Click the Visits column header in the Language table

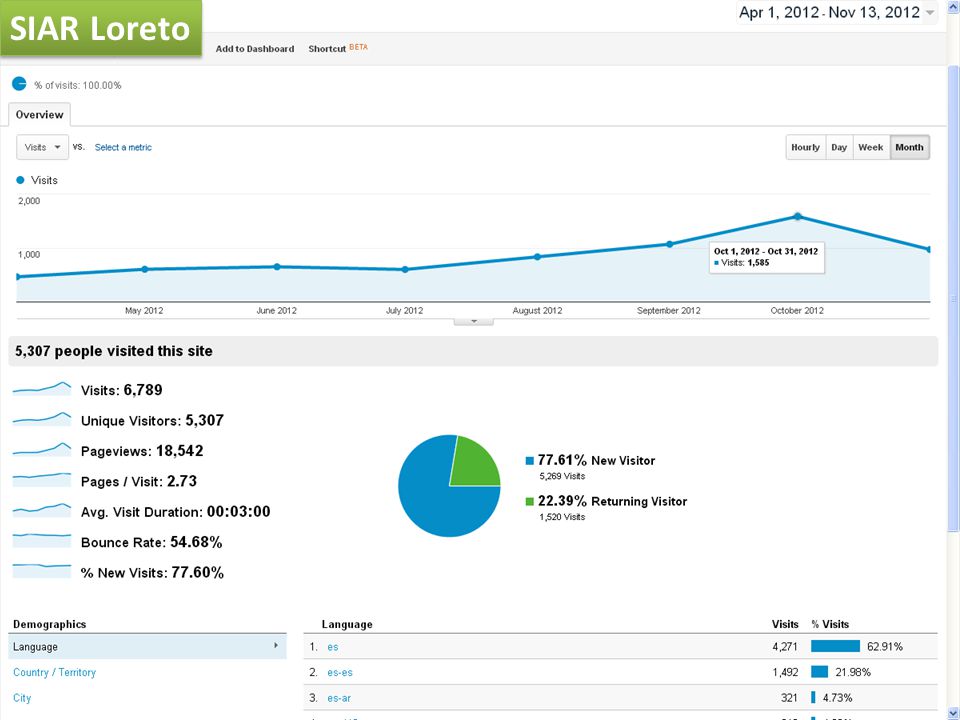coord(785,624)
